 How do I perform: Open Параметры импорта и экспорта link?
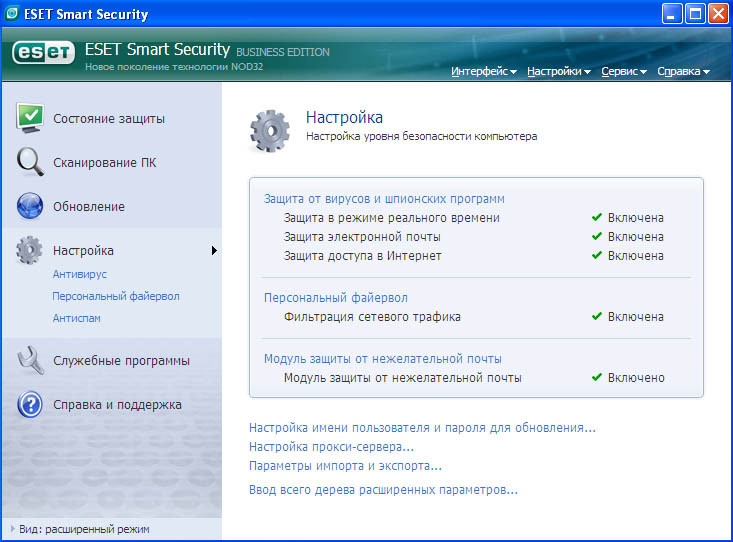tap(345, 466)
